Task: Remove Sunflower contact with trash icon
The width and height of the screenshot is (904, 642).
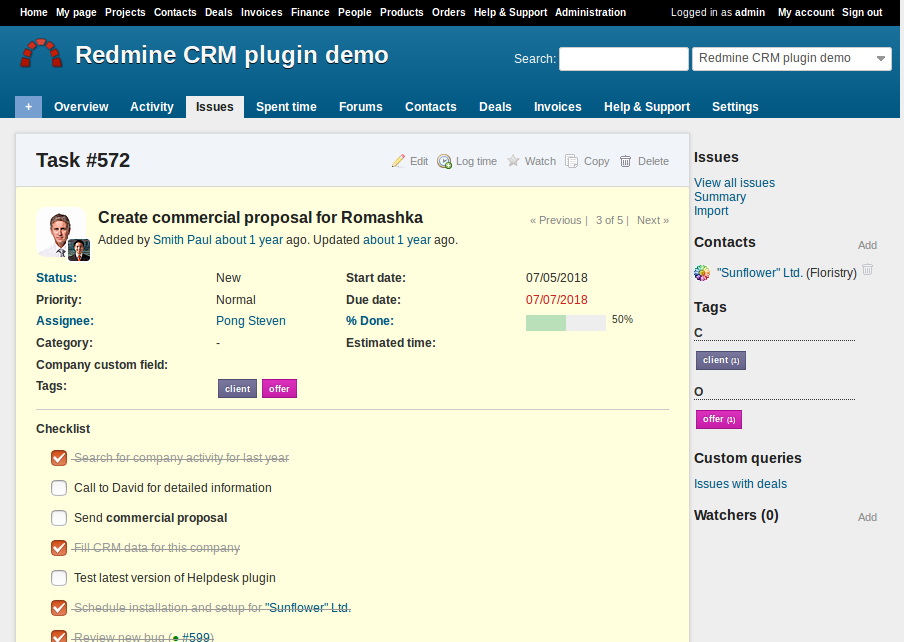Action: (x=868, y=270)
